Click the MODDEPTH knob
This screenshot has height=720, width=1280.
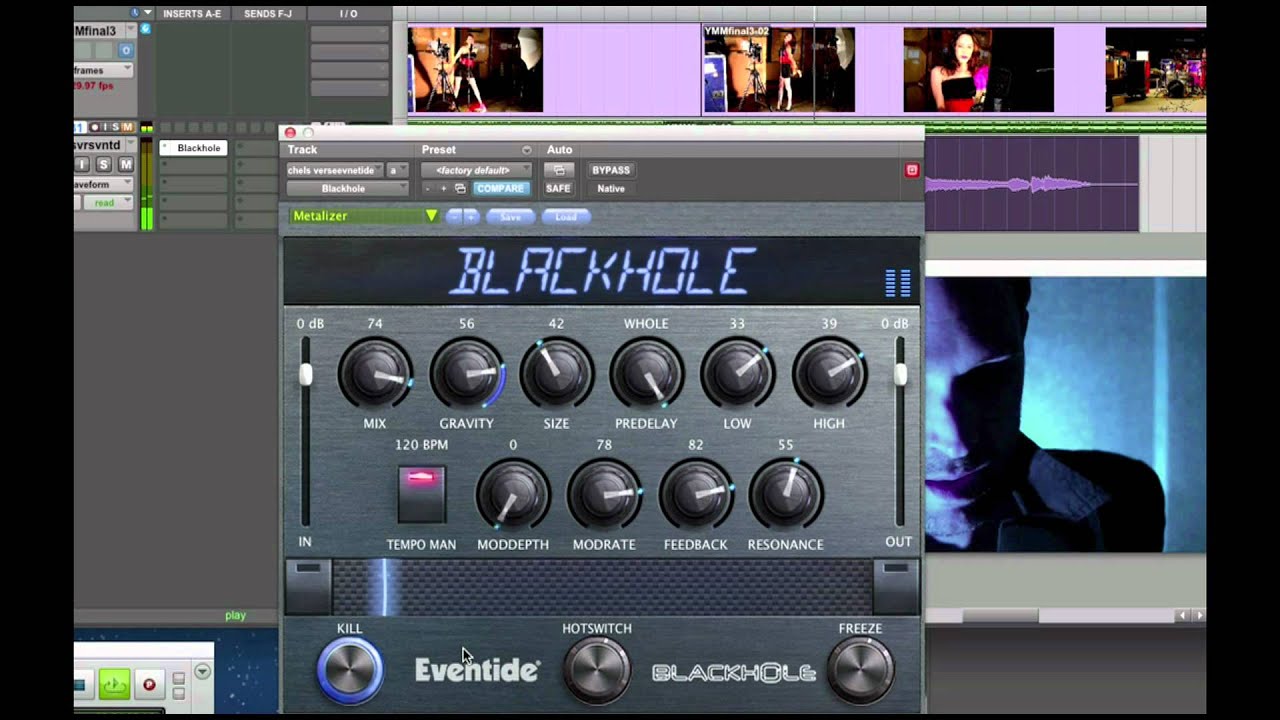click(513, 494)
